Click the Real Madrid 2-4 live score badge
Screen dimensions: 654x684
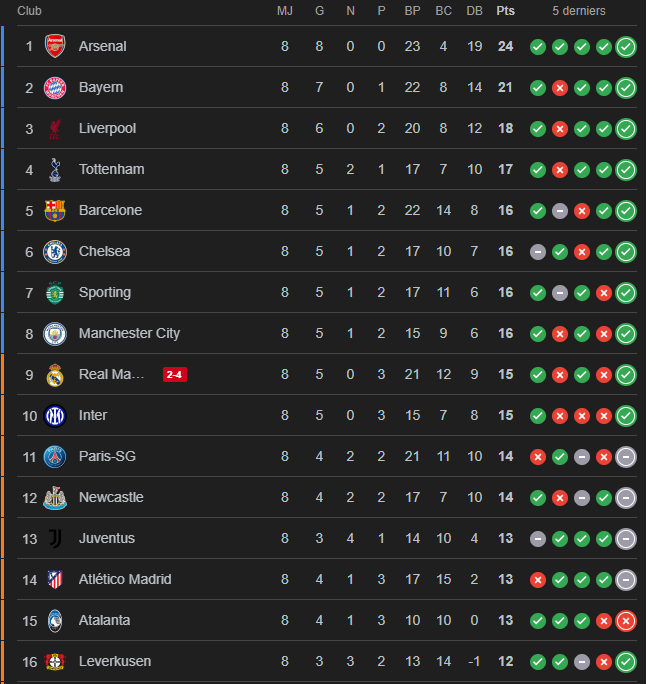(x=175, y=374)
